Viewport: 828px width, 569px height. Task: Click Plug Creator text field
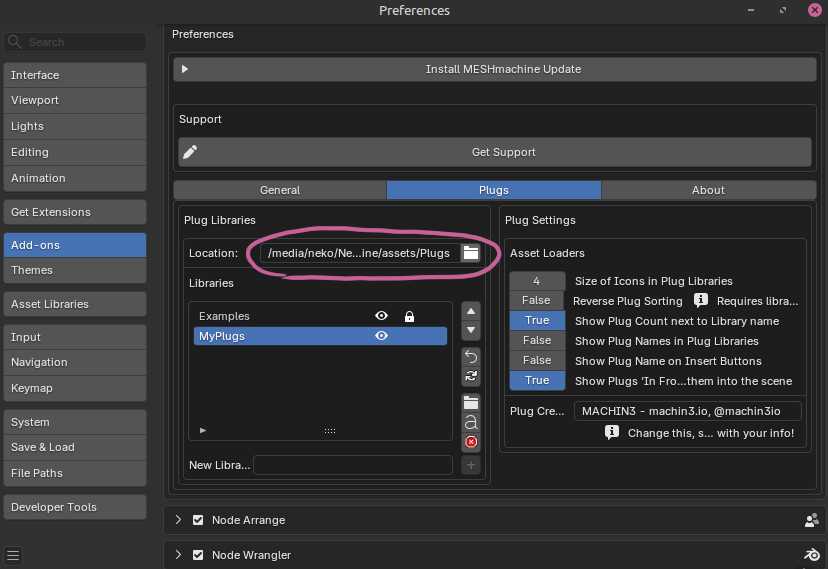point(688,411)
